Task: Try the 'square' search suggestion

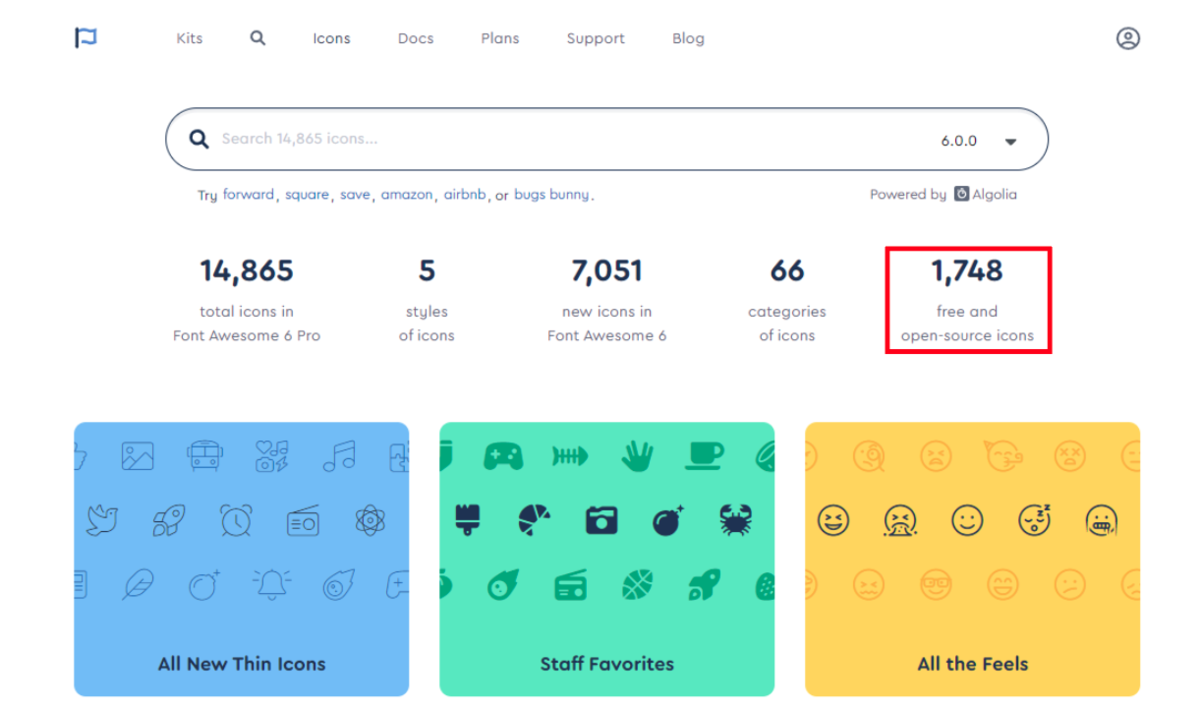Action: click(307, 194)
